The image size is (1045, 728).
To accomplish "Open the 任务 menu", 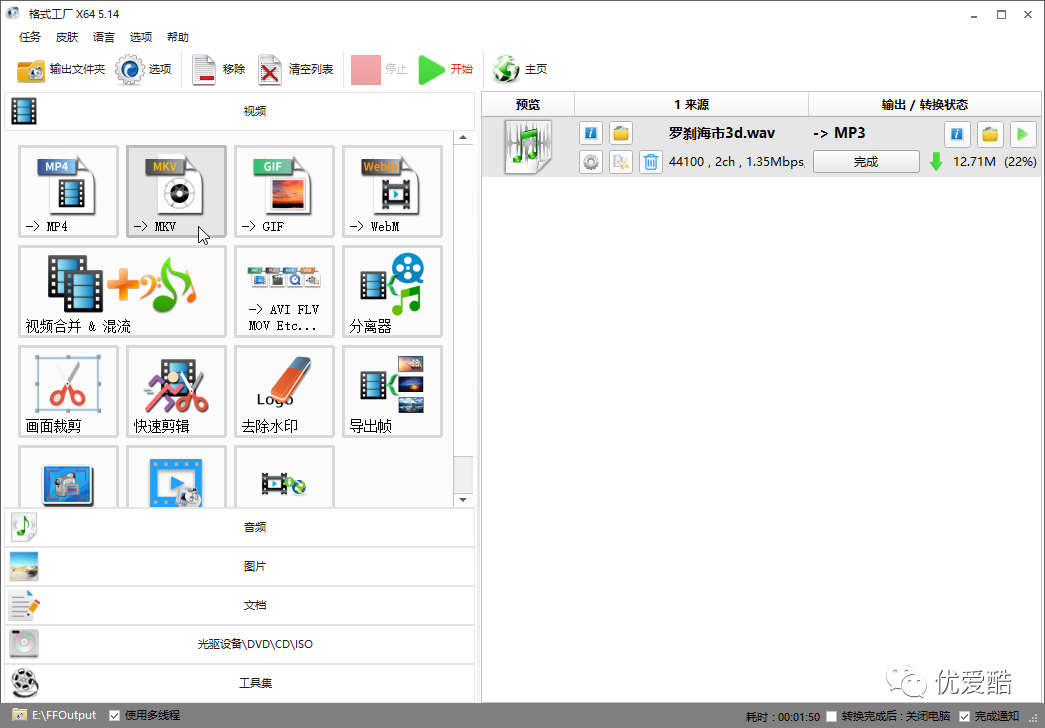I will 30,37.
